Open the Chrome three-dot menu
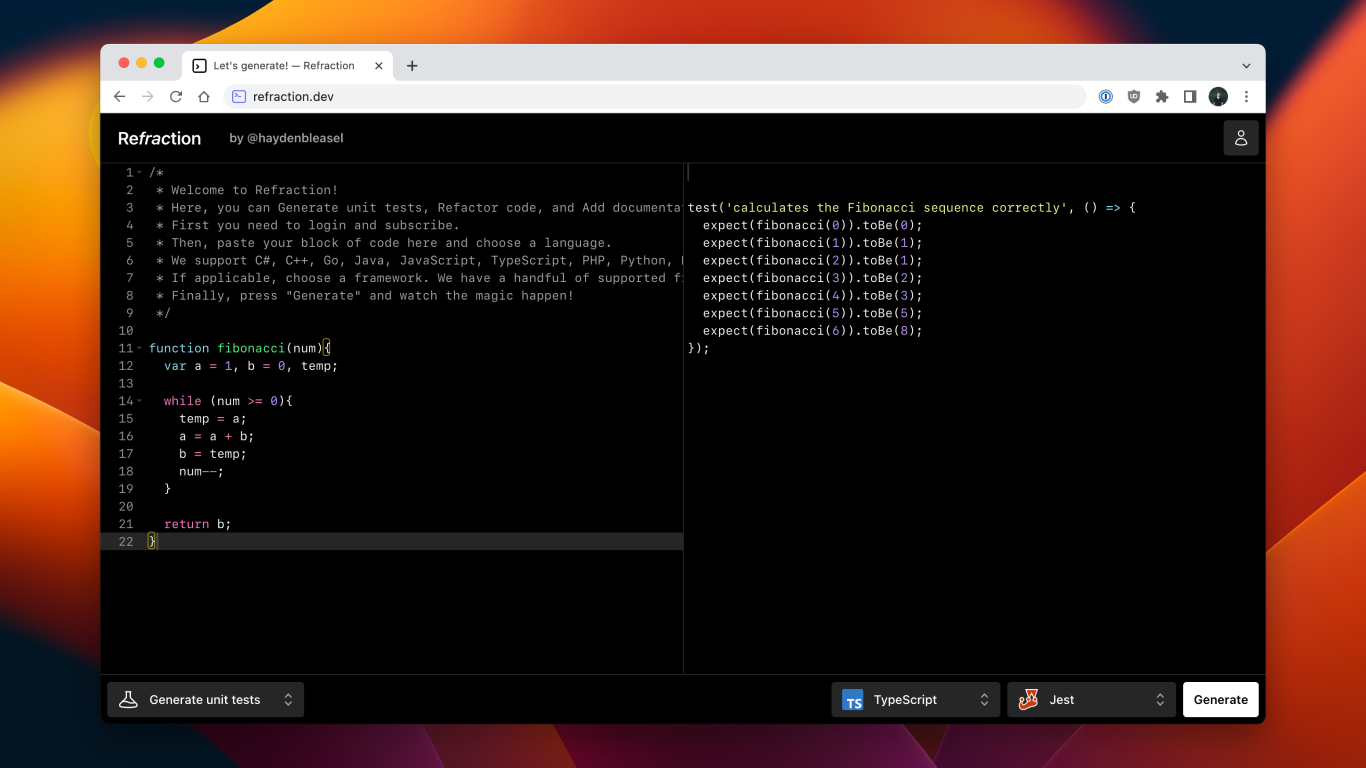The image size is (1366, 768). pos(1246,97)
